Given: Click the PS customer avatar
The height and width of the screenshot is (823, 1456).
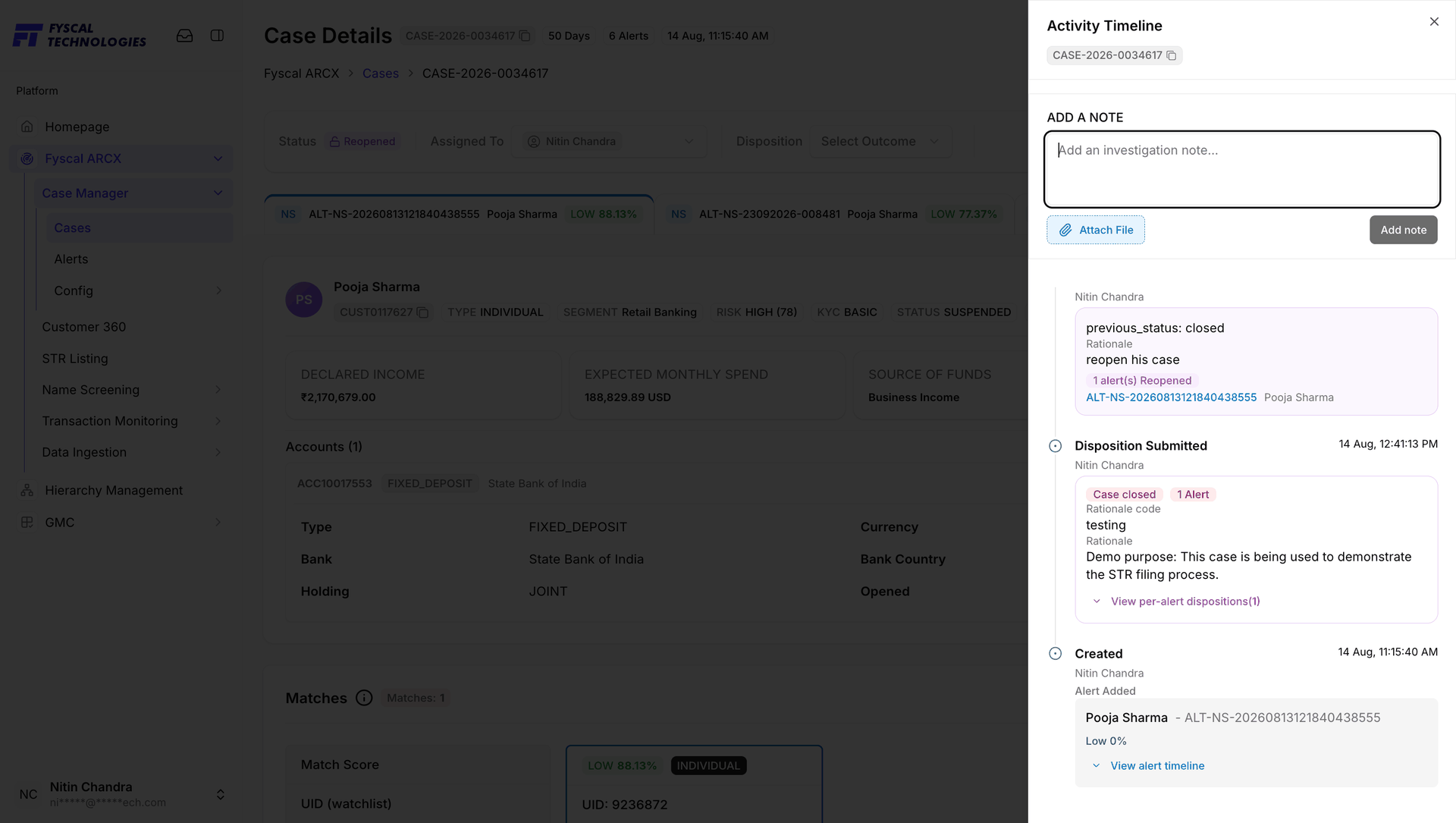Looking at the screenshot, I should point(304,300).
